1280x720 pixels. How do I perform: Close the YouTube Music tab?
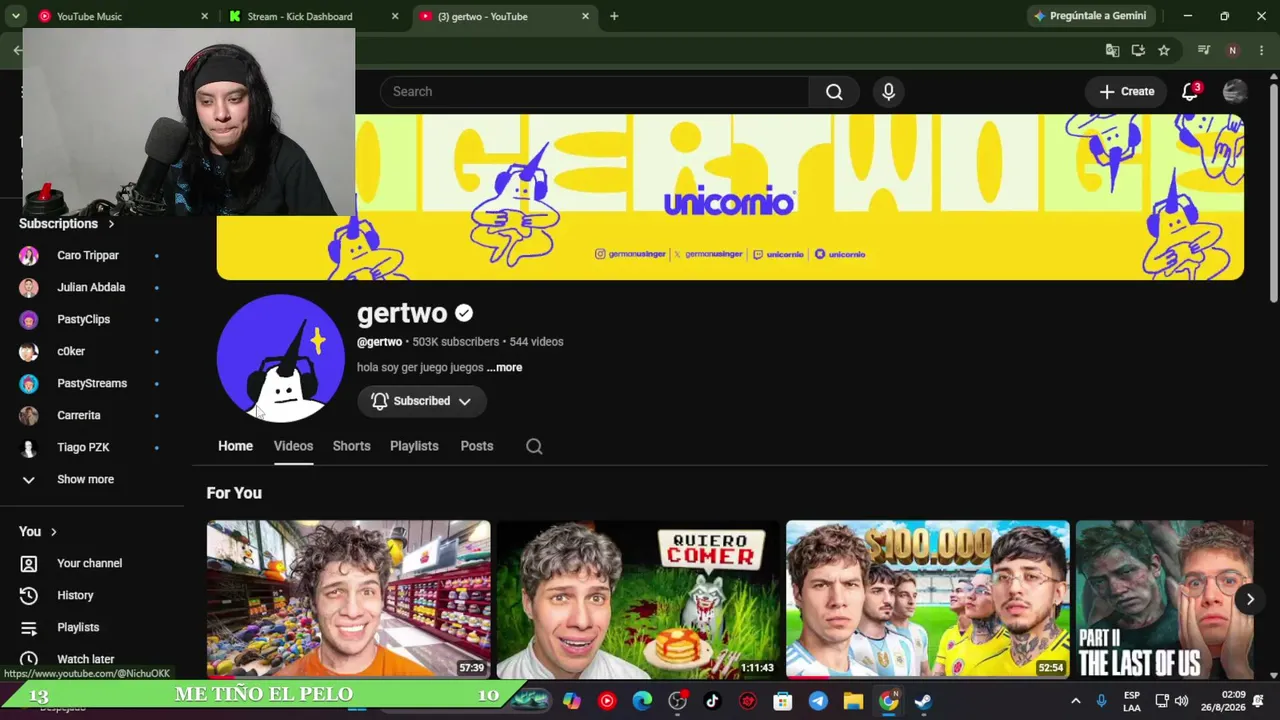tap(205, 16)
